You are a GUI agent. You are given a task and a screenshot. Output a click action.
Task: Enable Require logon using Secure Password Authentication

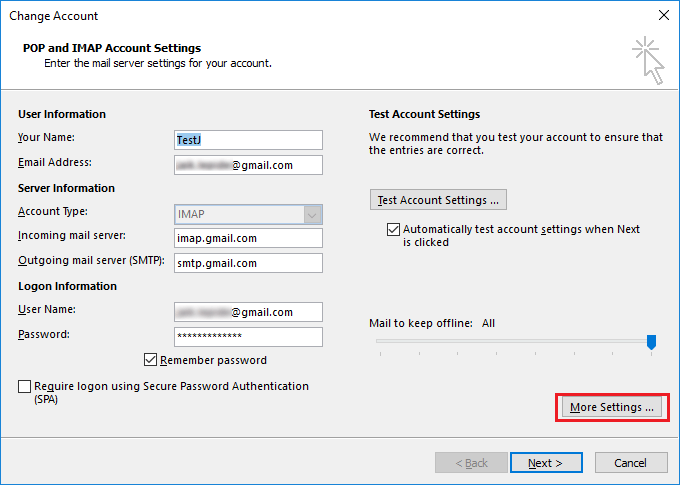[x=25, y=386]
